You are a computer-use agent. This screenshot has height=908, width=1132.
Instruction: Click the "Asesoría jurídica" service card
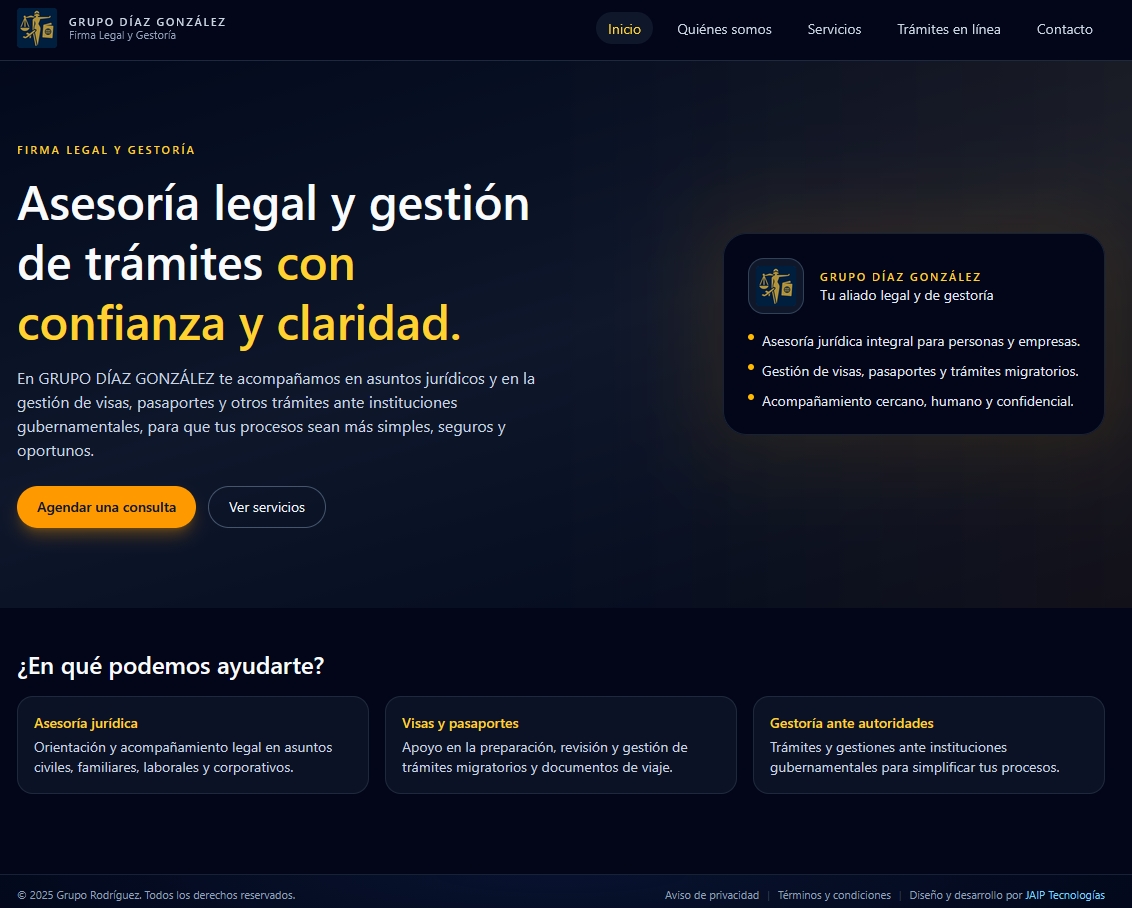(x=192, y=744)
